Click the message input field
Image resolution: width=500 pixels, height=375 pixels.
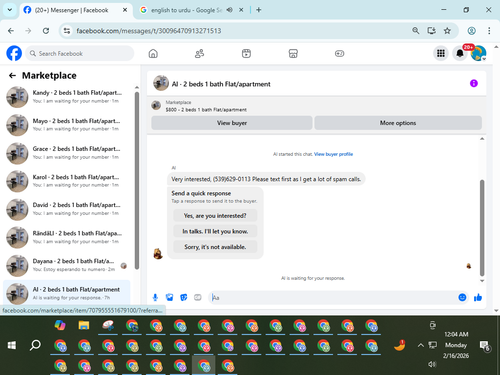coord(333,297)
